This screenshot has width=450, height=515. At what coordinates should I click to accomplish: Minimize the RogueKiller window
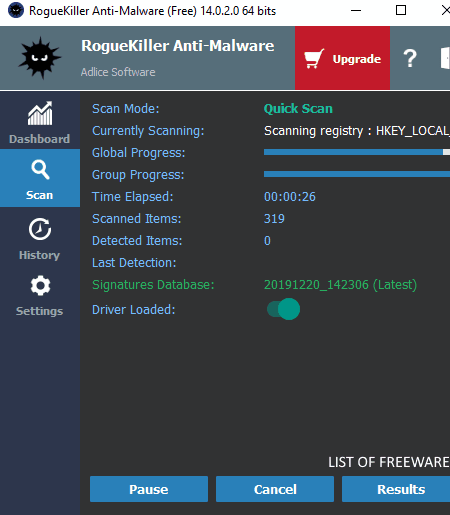point(356,11)
